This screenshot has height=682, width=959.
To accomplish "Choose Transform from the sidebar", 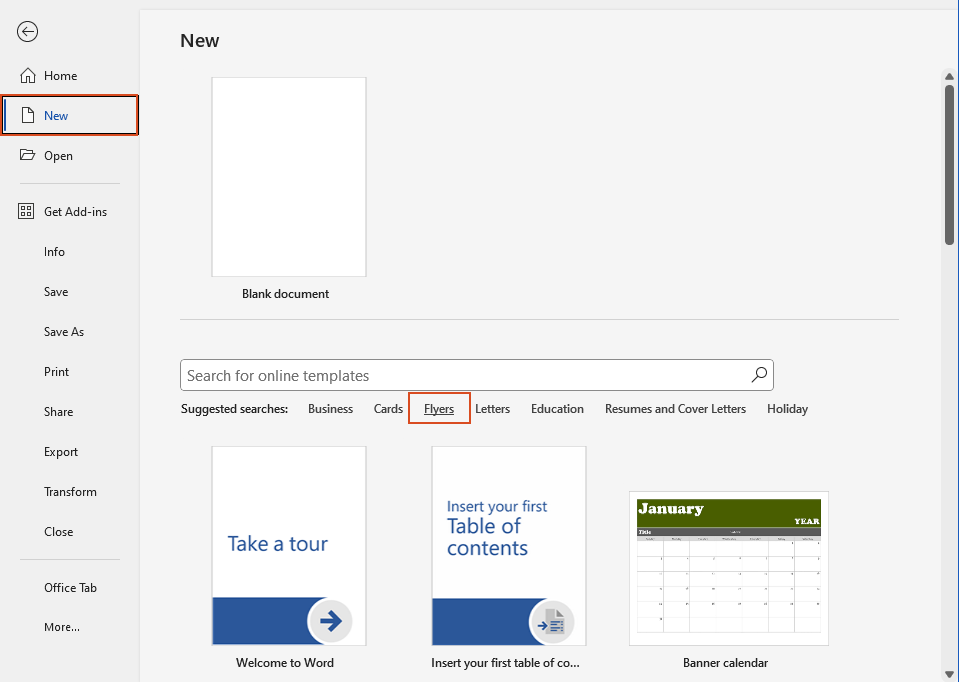I will coord(70,491).
